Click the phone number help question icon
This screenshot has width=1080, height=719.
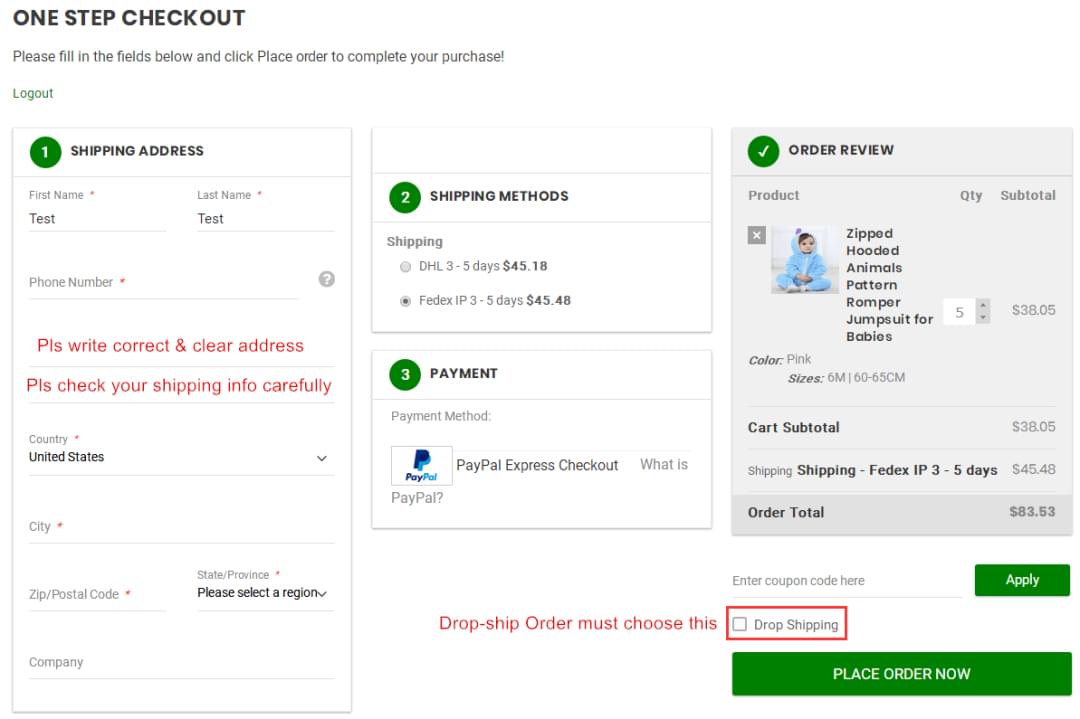point(326,279)
